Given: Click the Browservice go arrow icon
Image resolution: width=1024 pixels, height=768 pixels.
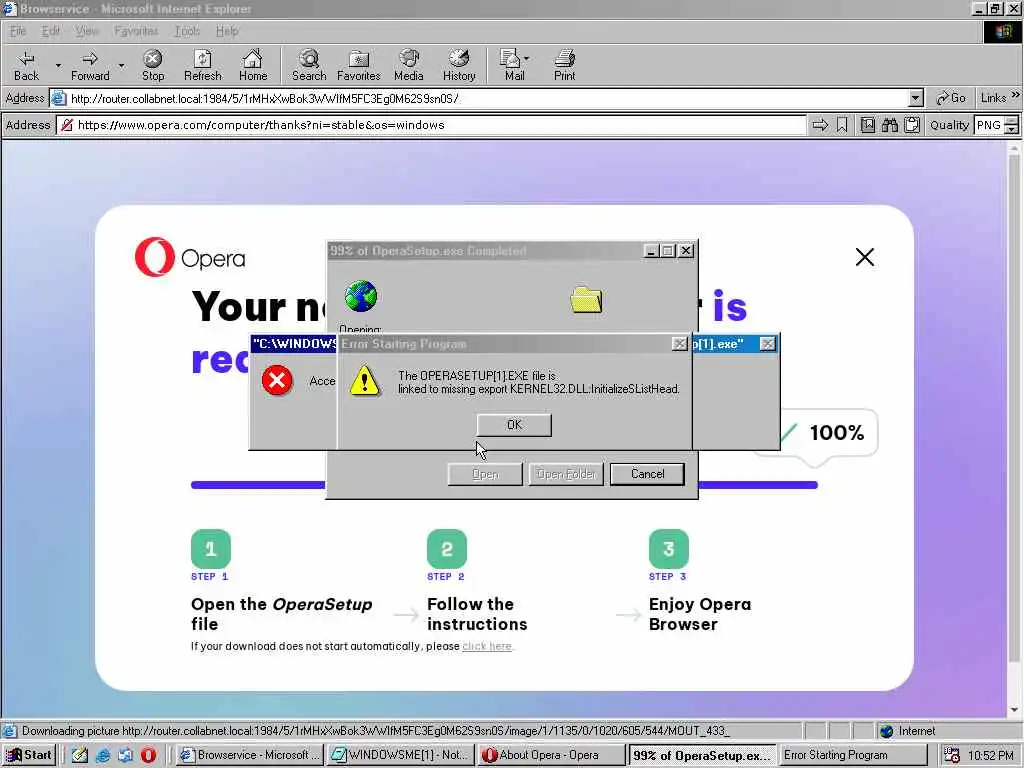Looking at the screenshot, I should click(x=820, y=125).
